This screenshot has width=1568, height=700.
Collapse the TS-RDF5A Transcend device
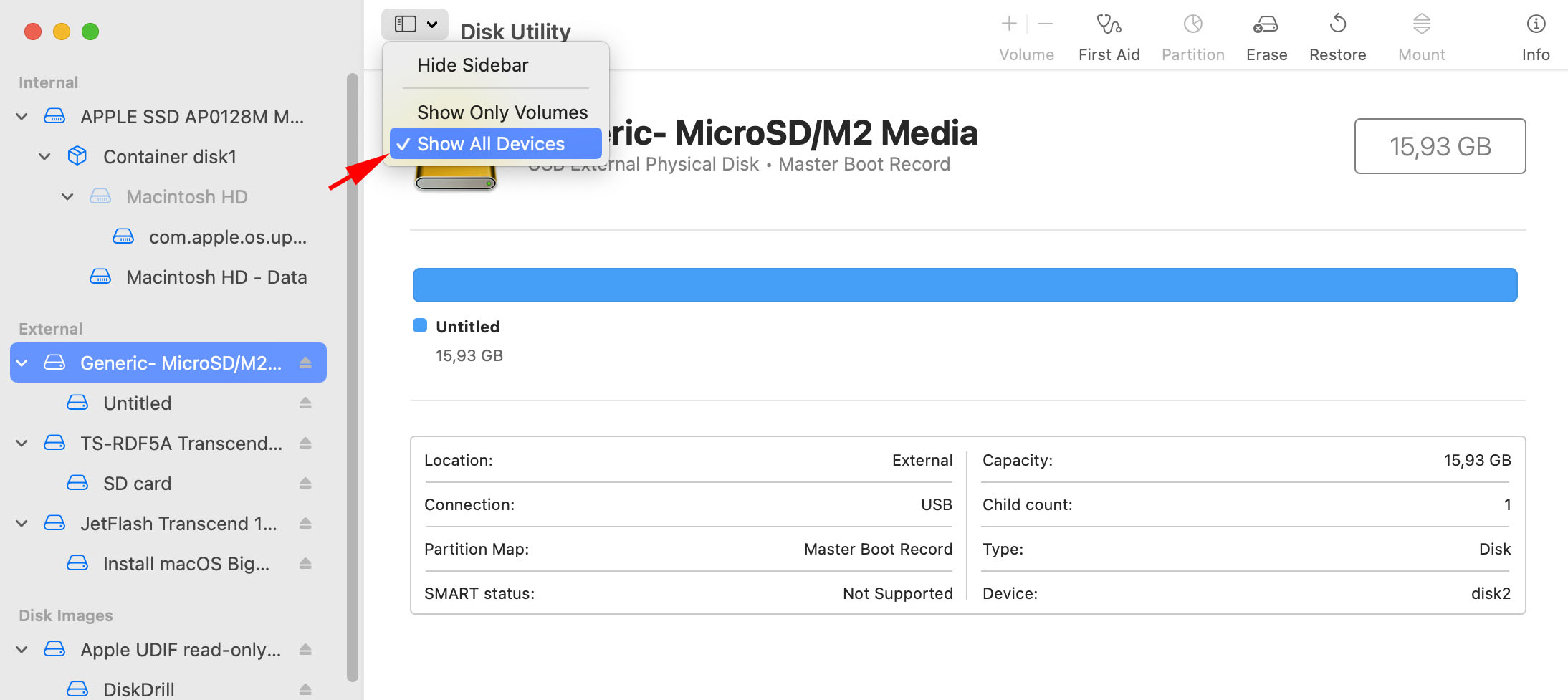[x=22, y=443]
